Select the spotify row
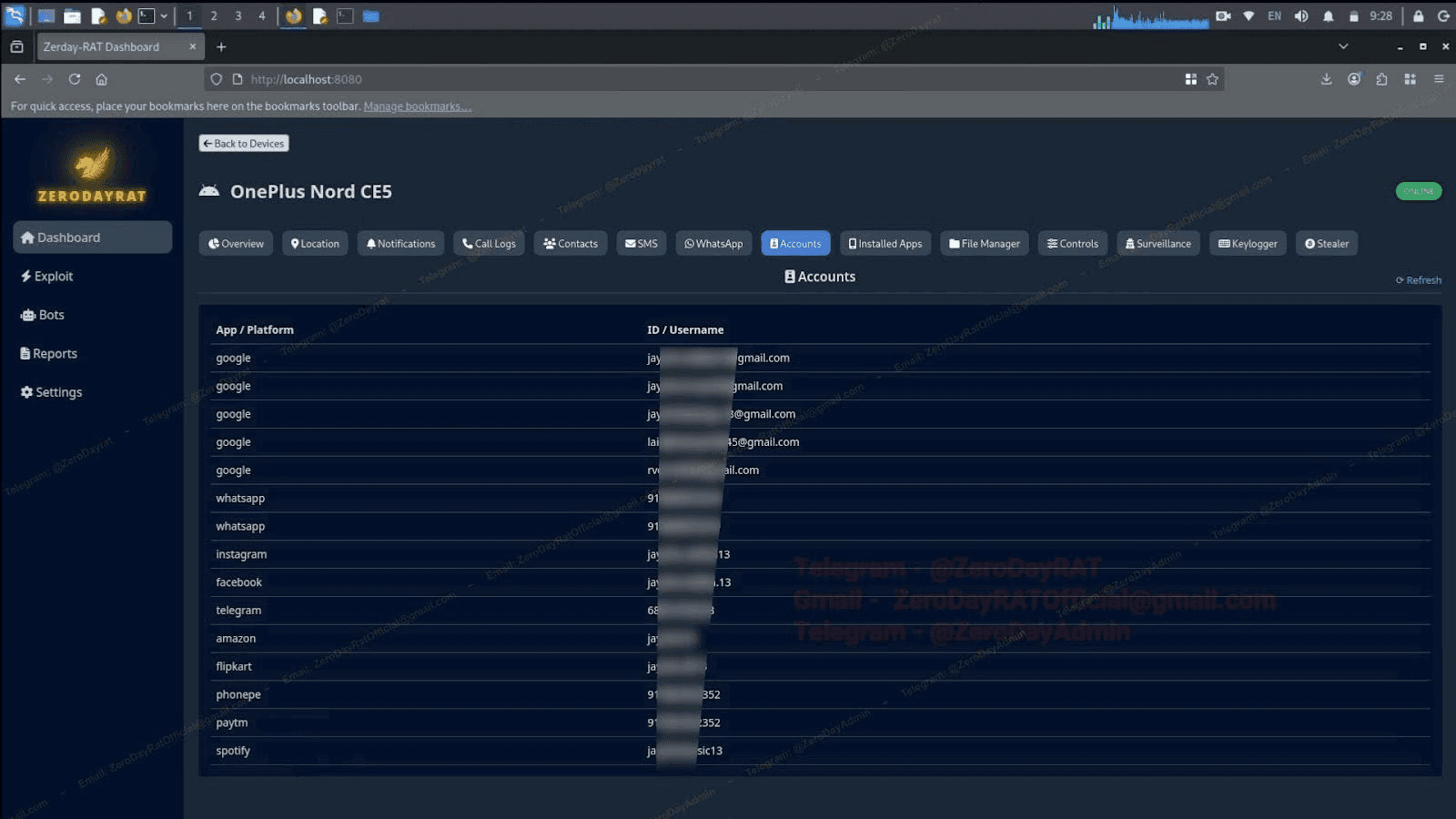Viewport: 1456px width, 819px height. click(x=820, y=751)
